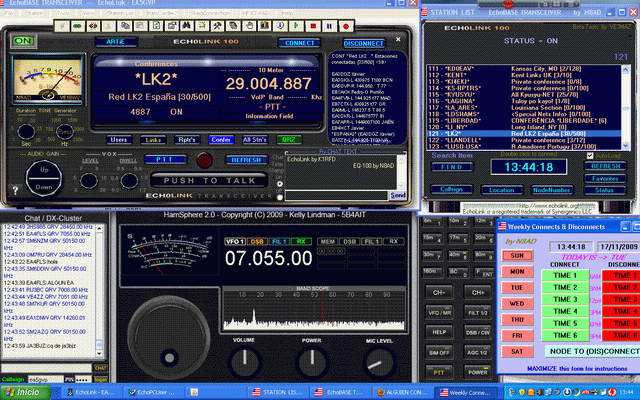
Task: Click the green refresh page icon in toolbar
Action: 156,26
